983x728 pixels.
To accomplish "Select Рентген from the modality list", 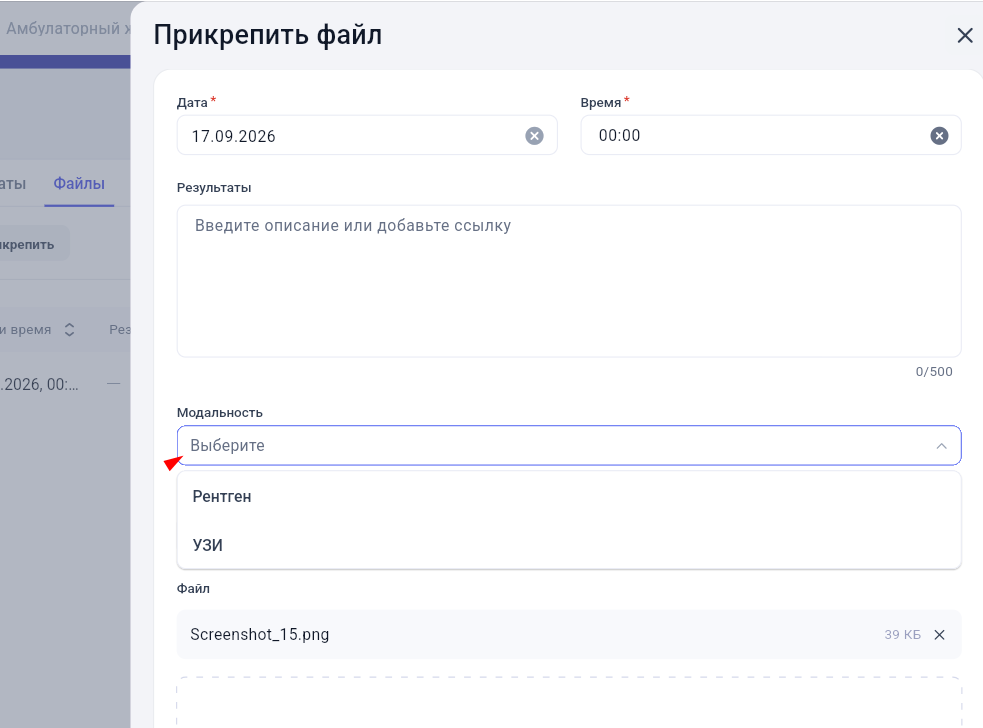I will tap(569, 497).
